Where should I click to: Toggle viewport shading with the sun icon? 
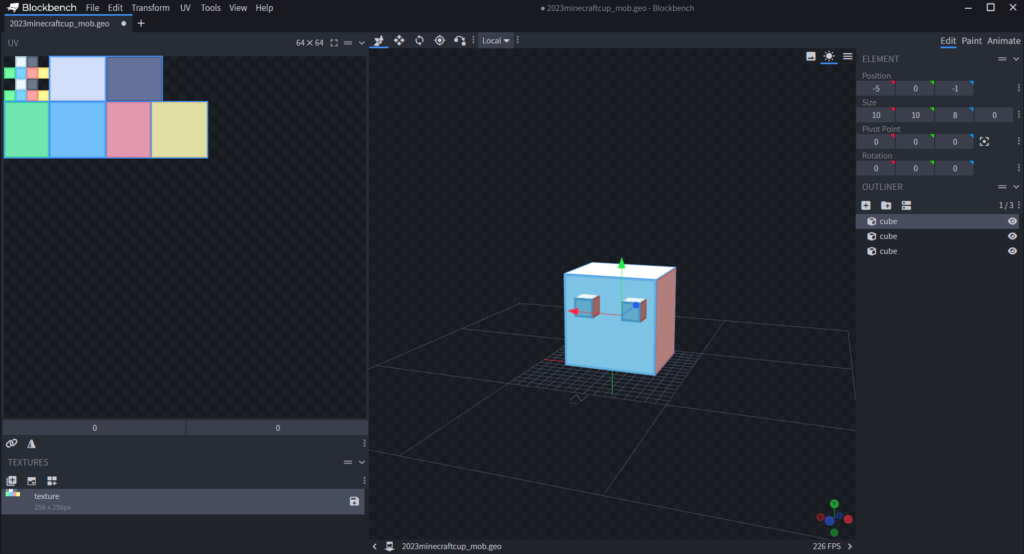pyautogui.click(x=829, y=57)
